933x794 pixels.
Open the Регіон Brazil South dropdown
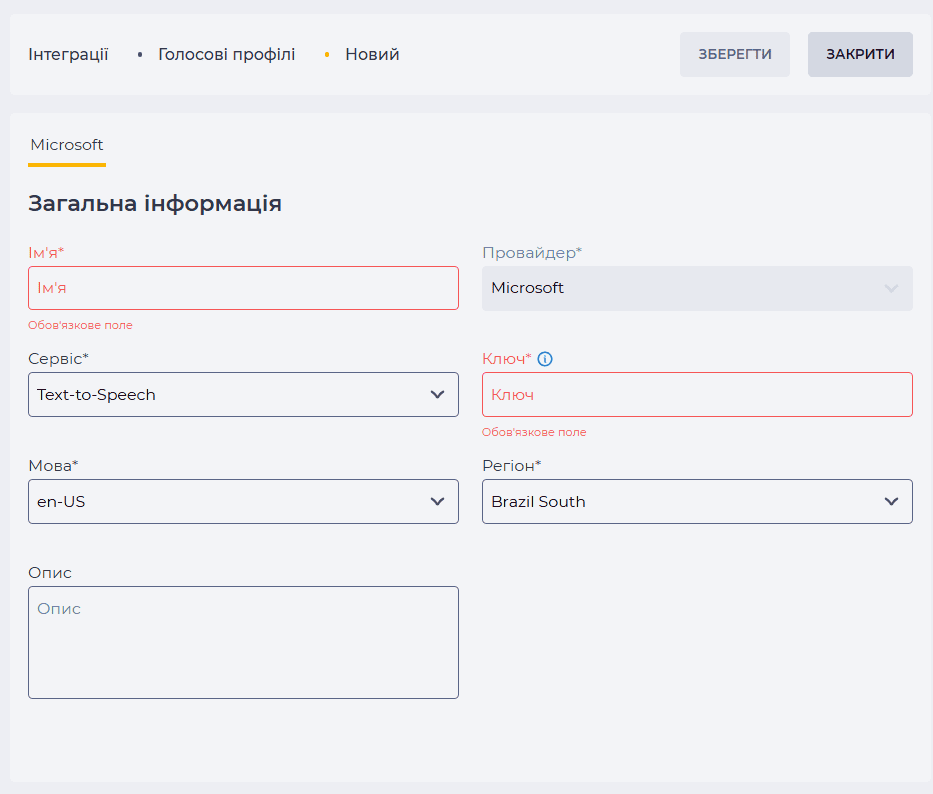[x=697, y=502]
